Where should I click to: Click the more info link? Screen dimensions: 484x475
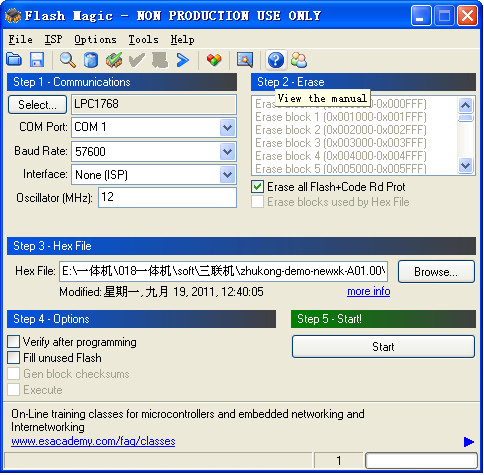[x=369, y=291]
